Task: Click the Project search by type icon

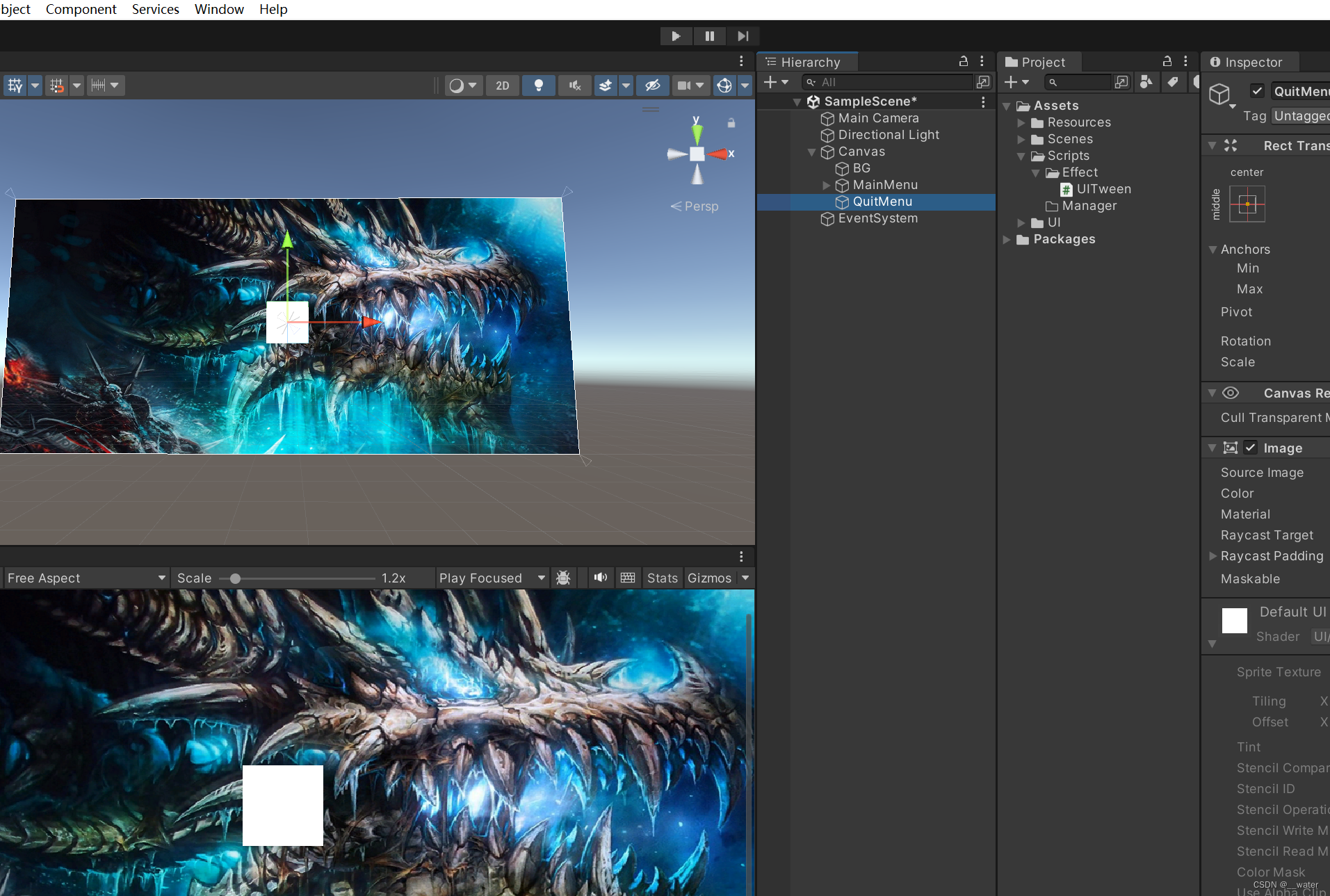Action: pos(1146,82)
